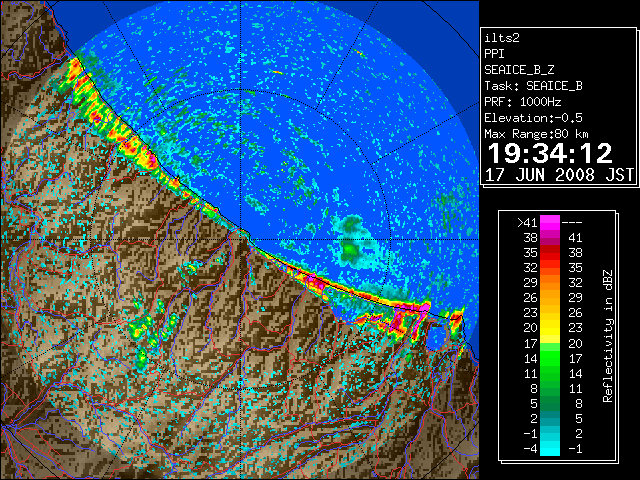Click the '17 JUN 2008 JST' date
This screenshot has height=480, width=640.
[x=559, y=175]
